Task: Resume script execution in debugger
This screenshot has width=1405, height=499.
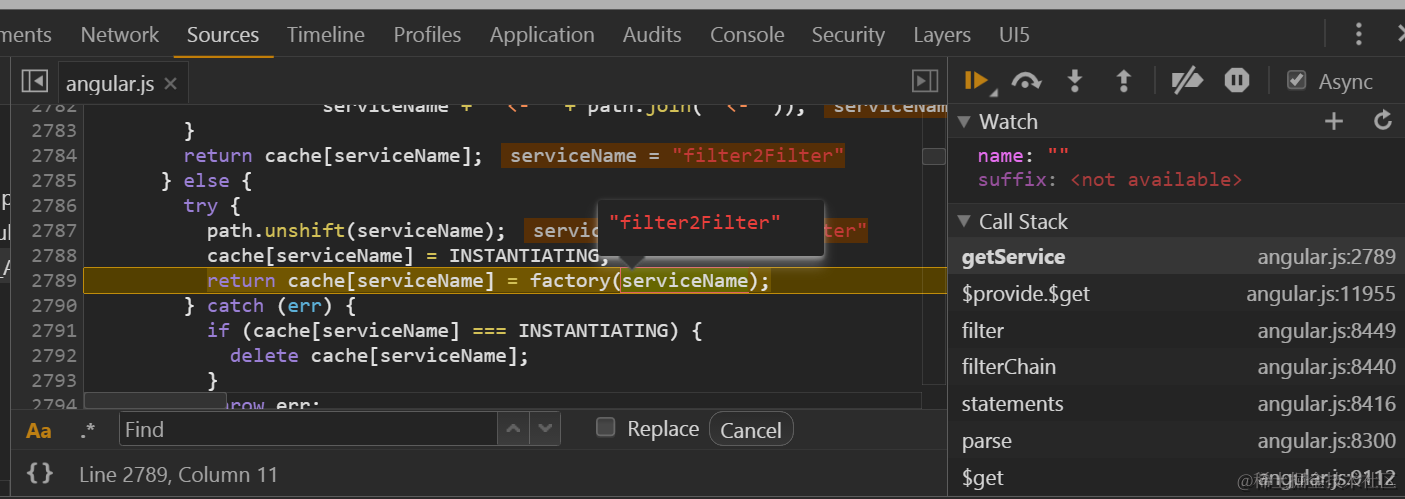Action: click(977, 81)
